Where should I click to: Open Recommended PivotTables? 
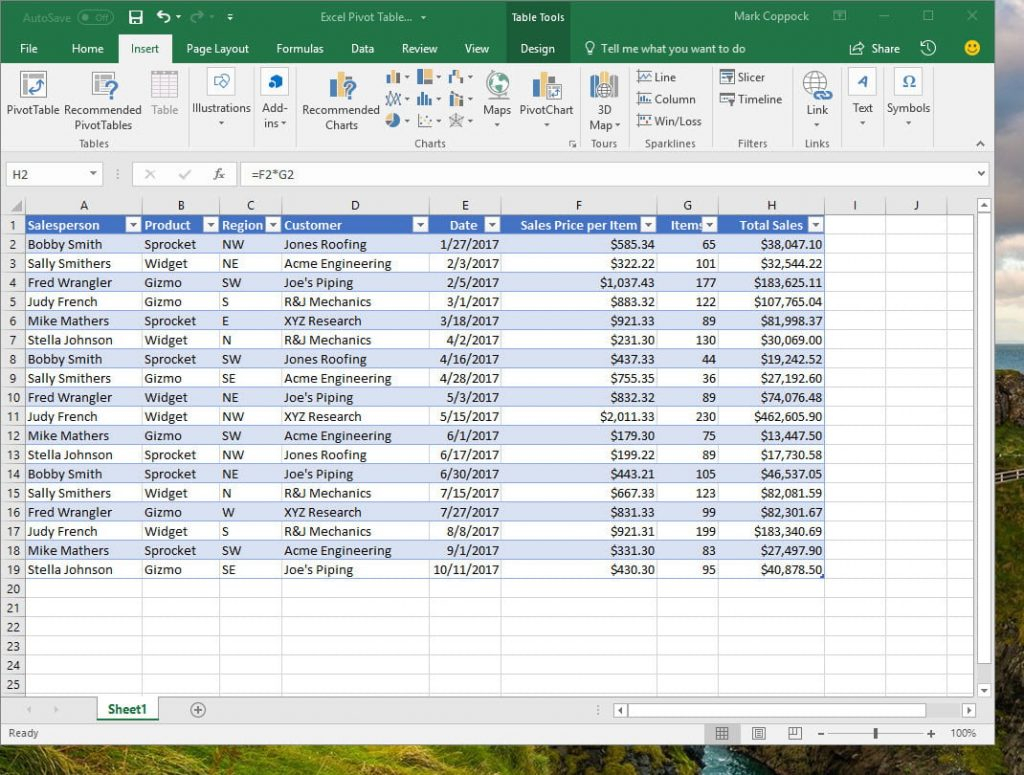(x=102, y=96)
